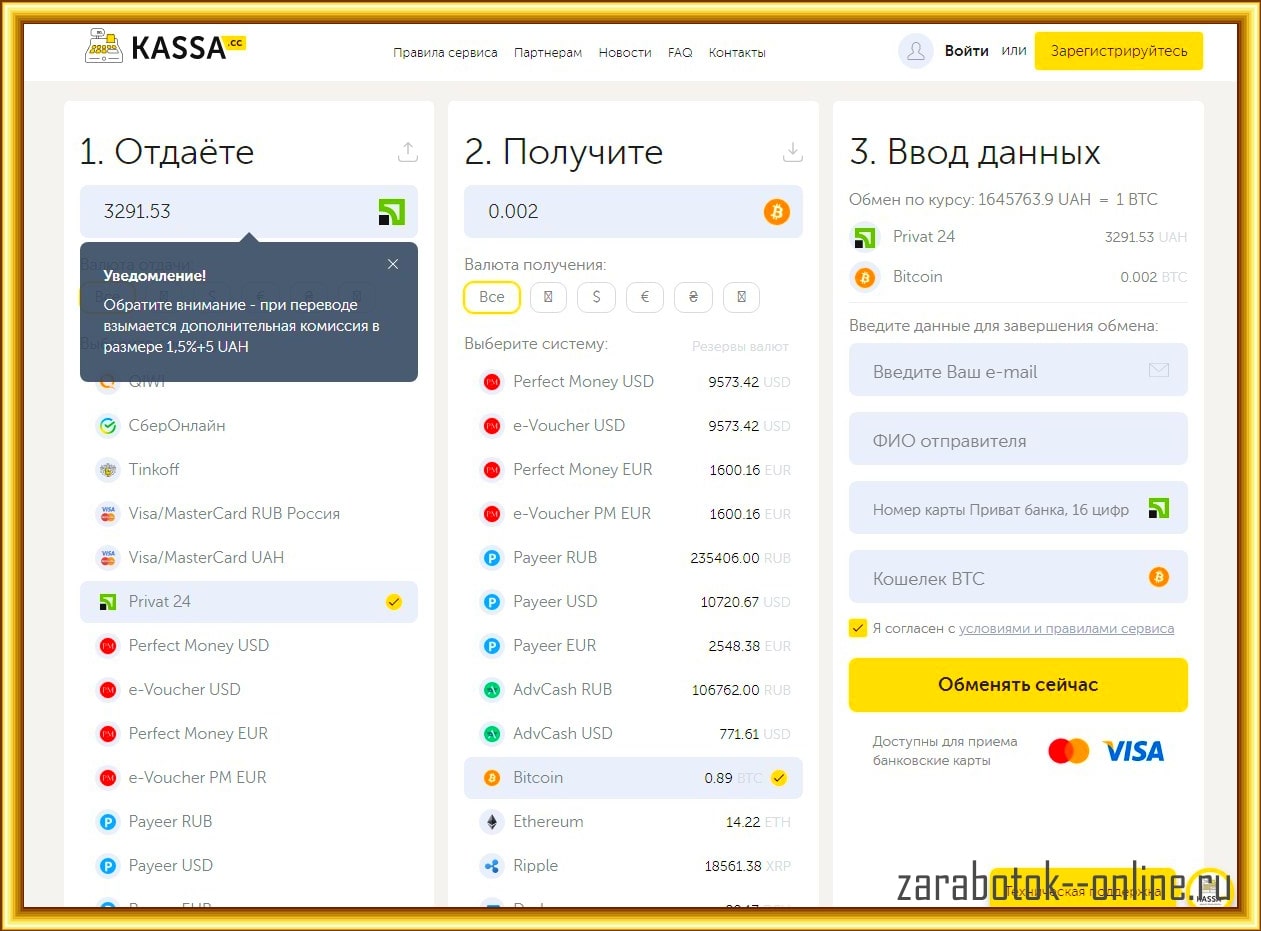Viewport: 1261px width, 931px height.
Task: Click the user avatar icon in the header
Action: point(915,51)
